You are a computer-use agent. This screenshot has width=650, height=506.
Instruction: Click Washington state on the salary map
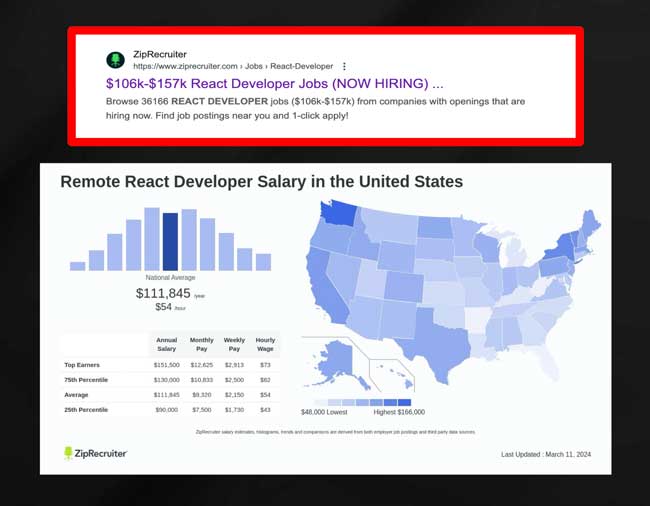(339, 213)
